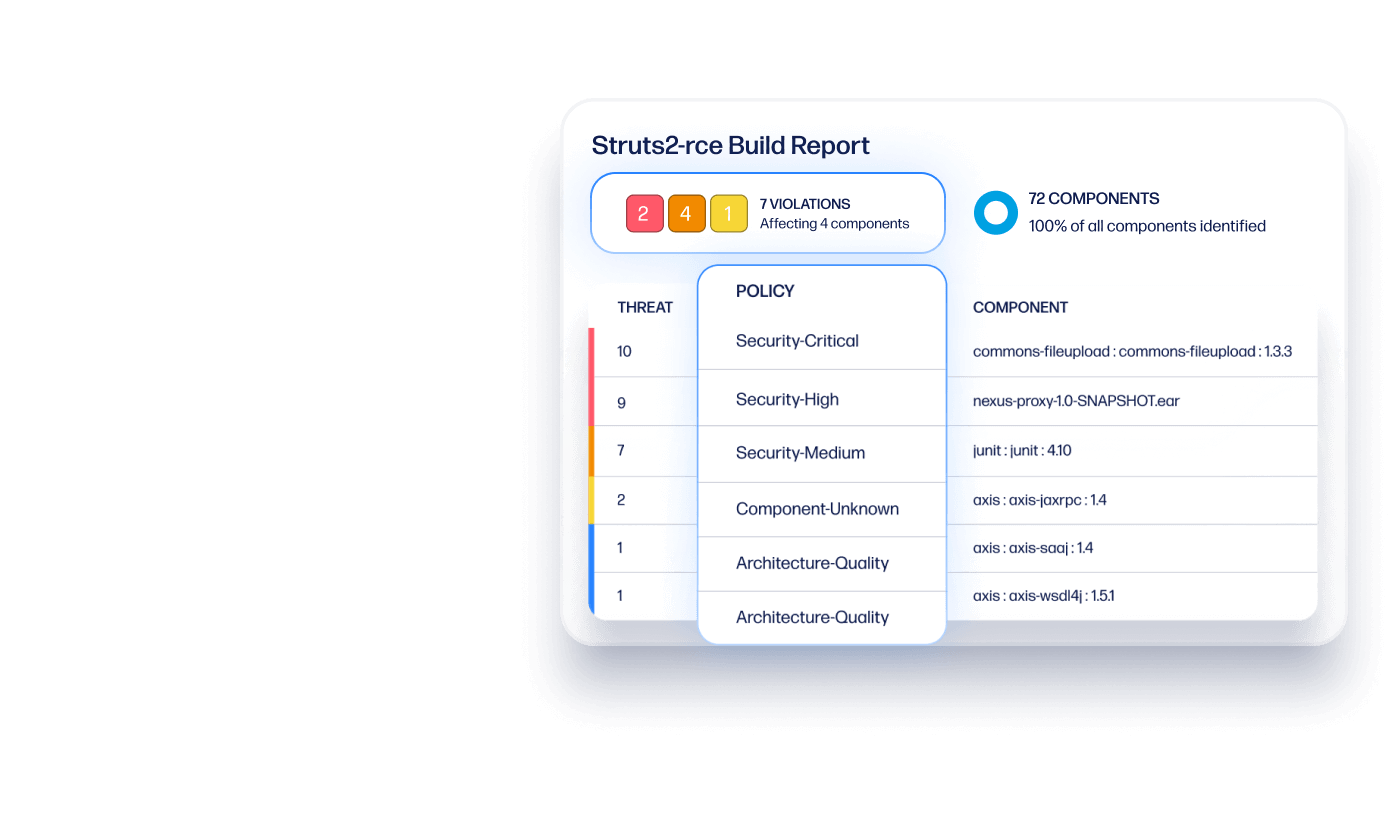Select the Security-Critical policy entry
Viewport: 1396px width, 816px height.
[797, 341]
